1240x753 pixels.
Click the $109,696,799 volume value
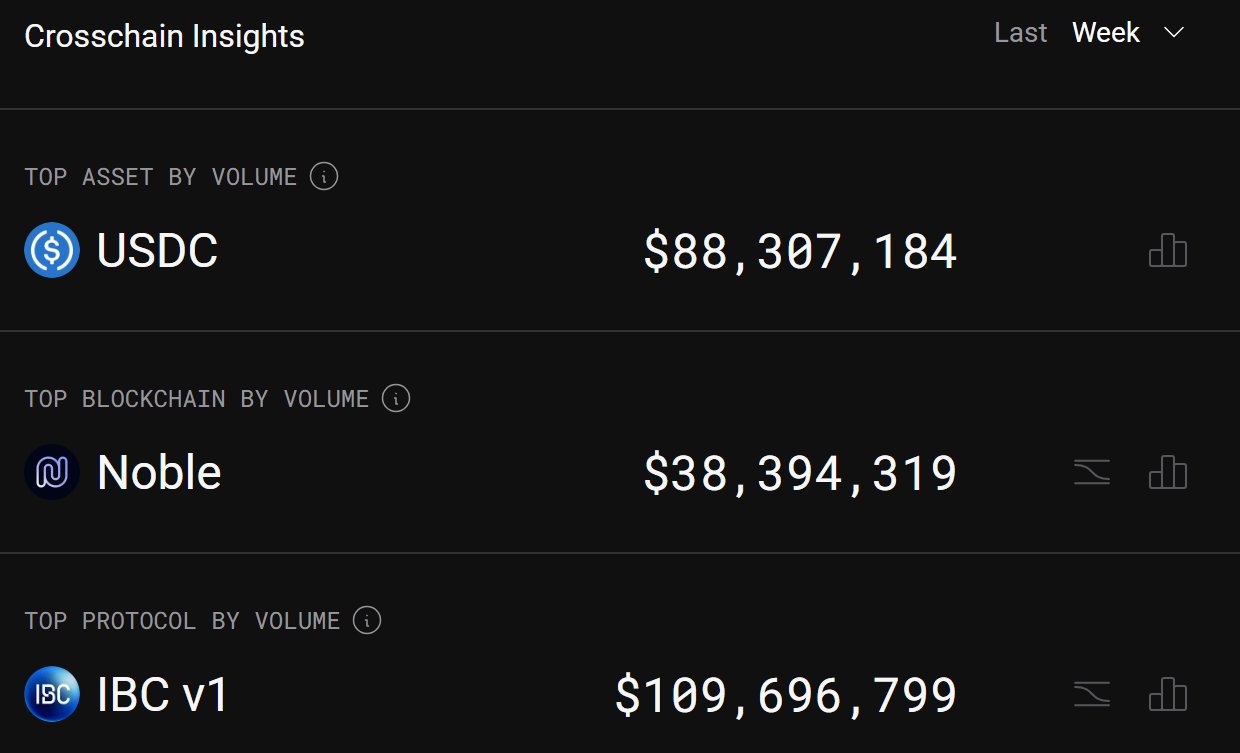point(786,696)
